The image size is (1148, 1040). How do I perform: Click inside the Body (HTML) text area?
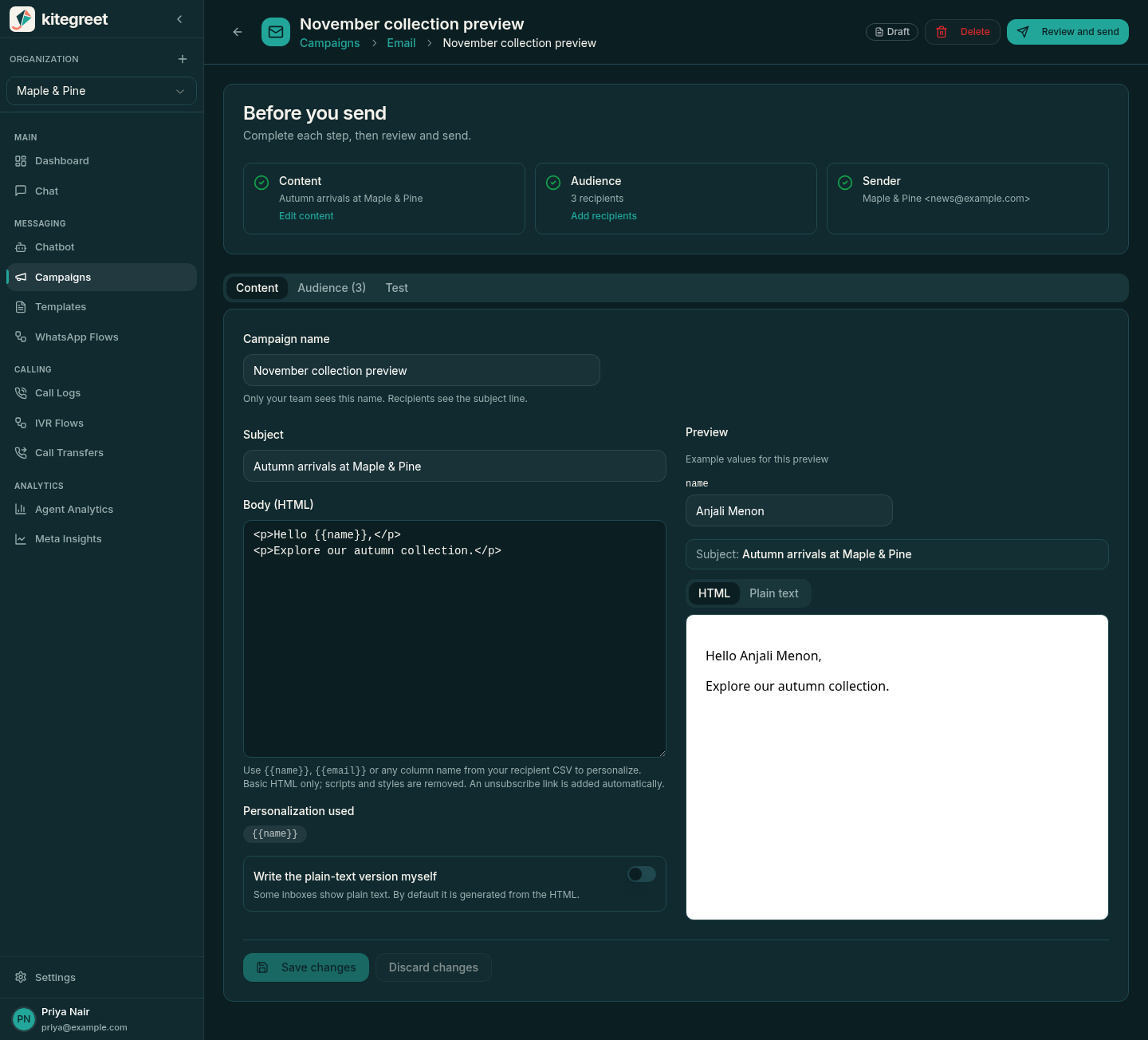[454, 639]
